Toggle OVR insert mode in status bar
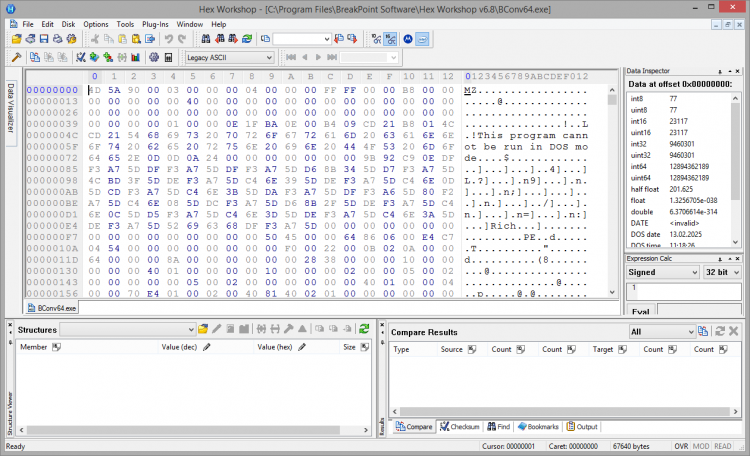This screenshot has height=456, width=750. (x=681, y=446)
